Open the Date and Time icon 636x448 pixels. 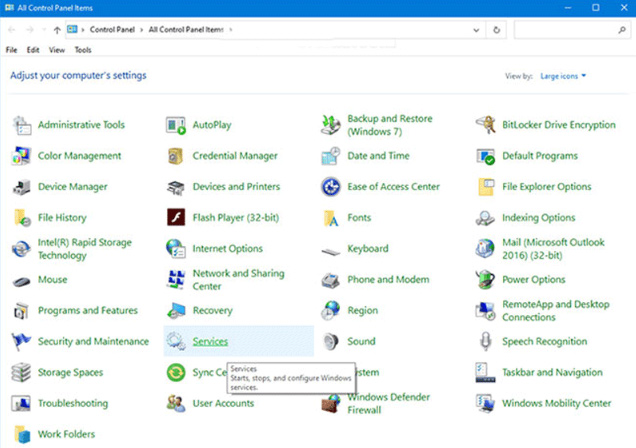coord(331,156)
